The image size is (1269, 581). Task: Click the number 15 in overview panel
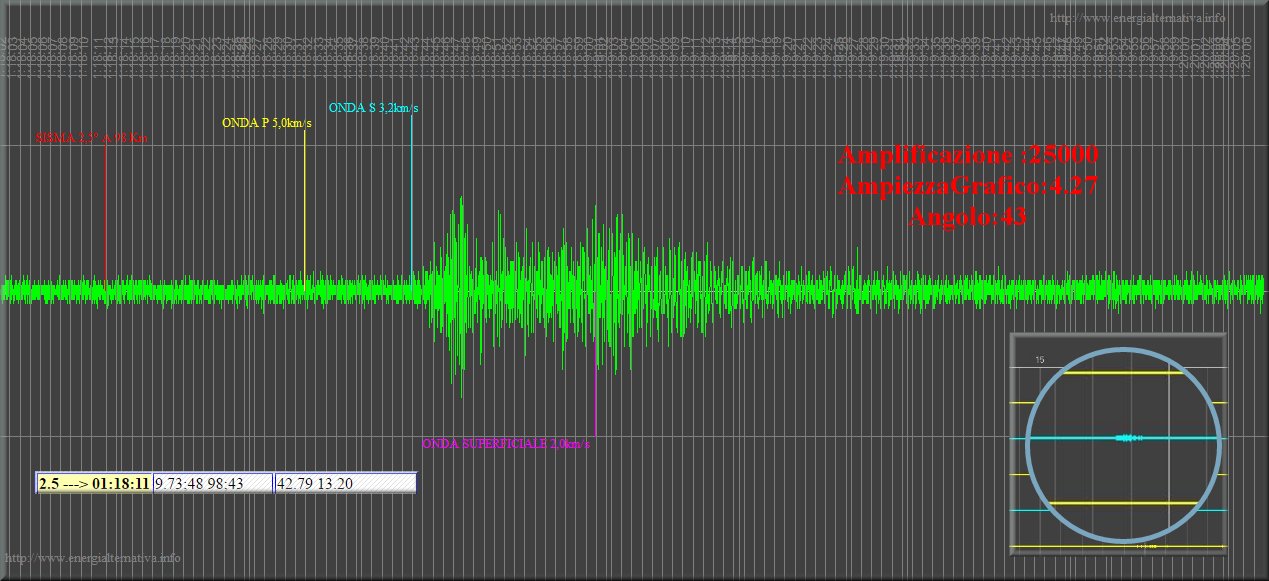pos(1040,359)
